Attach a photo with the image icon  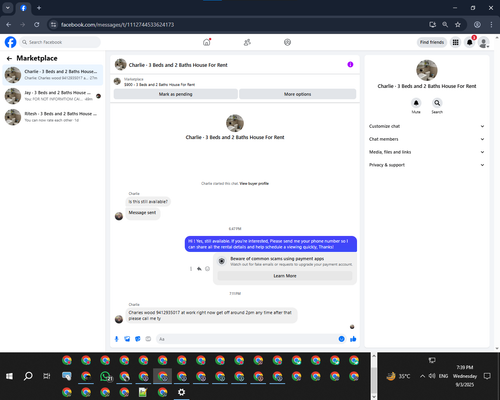click(x=127, y=339)
